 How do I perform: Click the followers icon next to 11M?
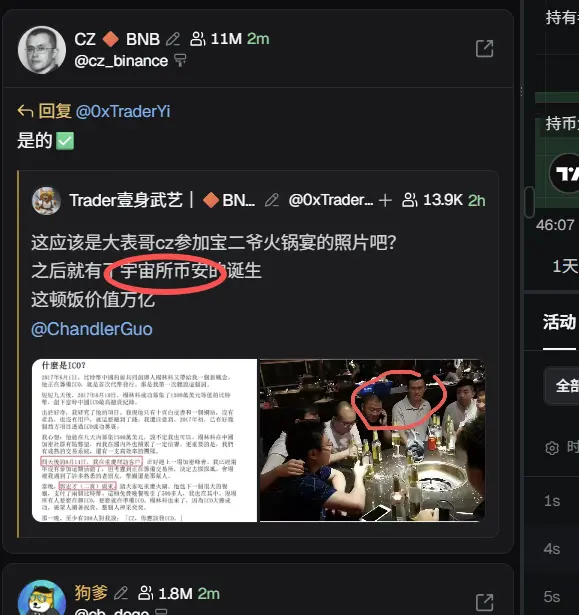pos(198,39)
